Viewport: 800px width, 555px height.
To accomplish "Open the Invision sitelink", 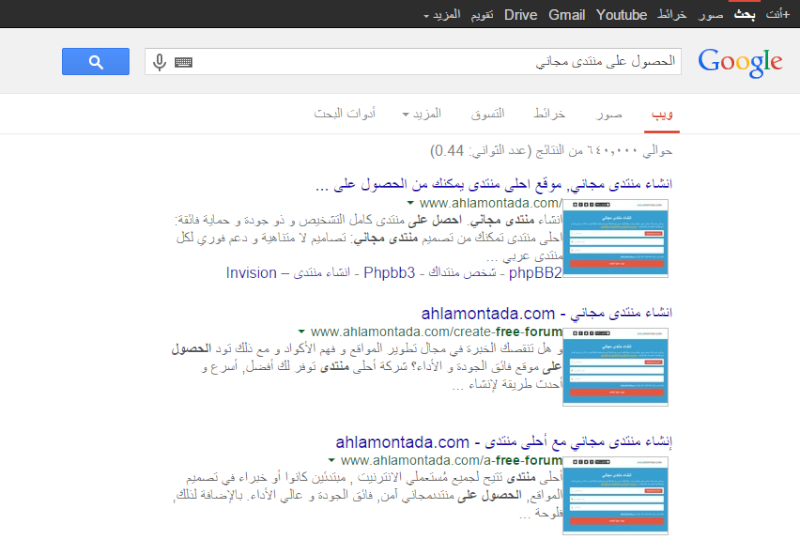I will 251,273.
